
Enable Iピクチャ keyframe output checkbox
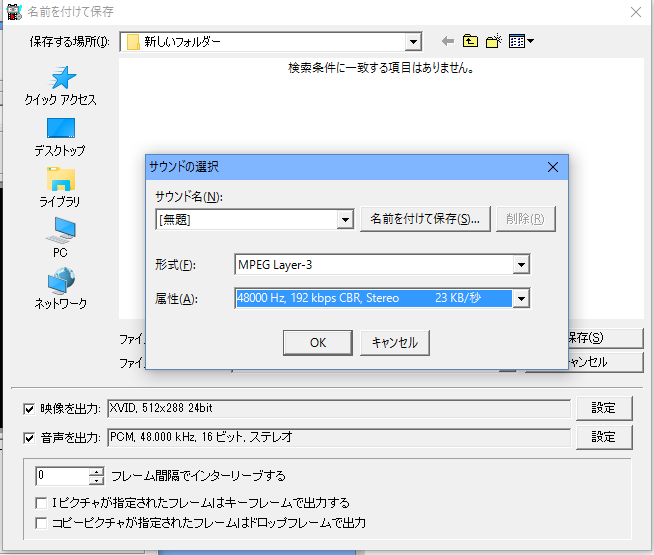pyautogui.click(x=42, y=502)
